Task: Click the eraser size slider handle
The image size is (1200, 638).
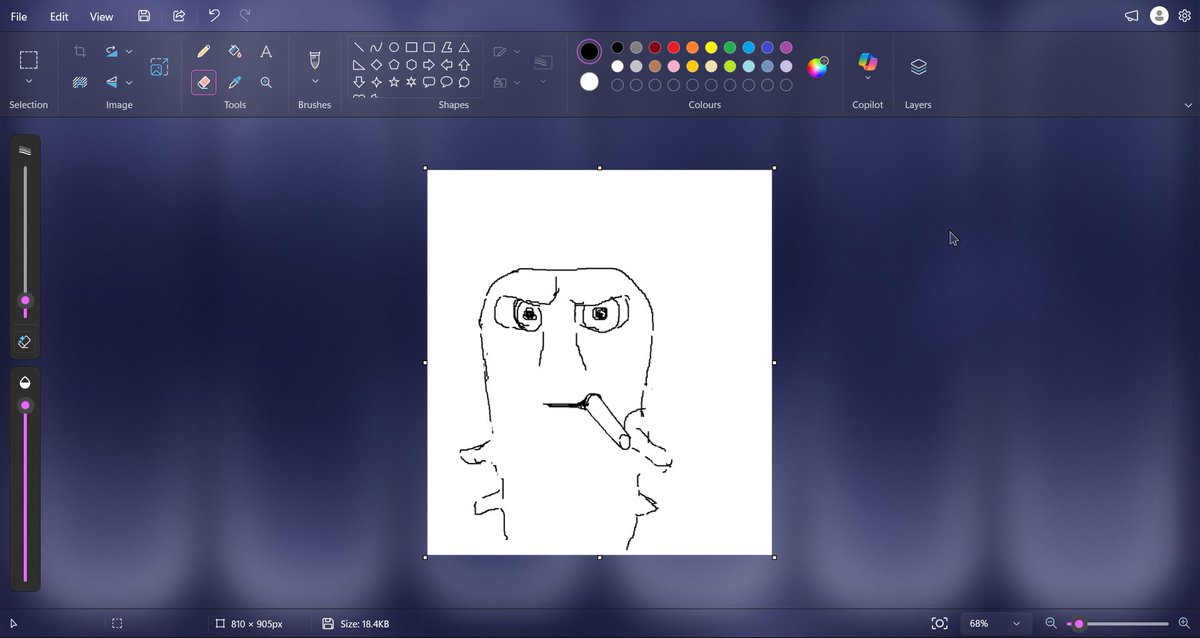Action: pos(25,300)
